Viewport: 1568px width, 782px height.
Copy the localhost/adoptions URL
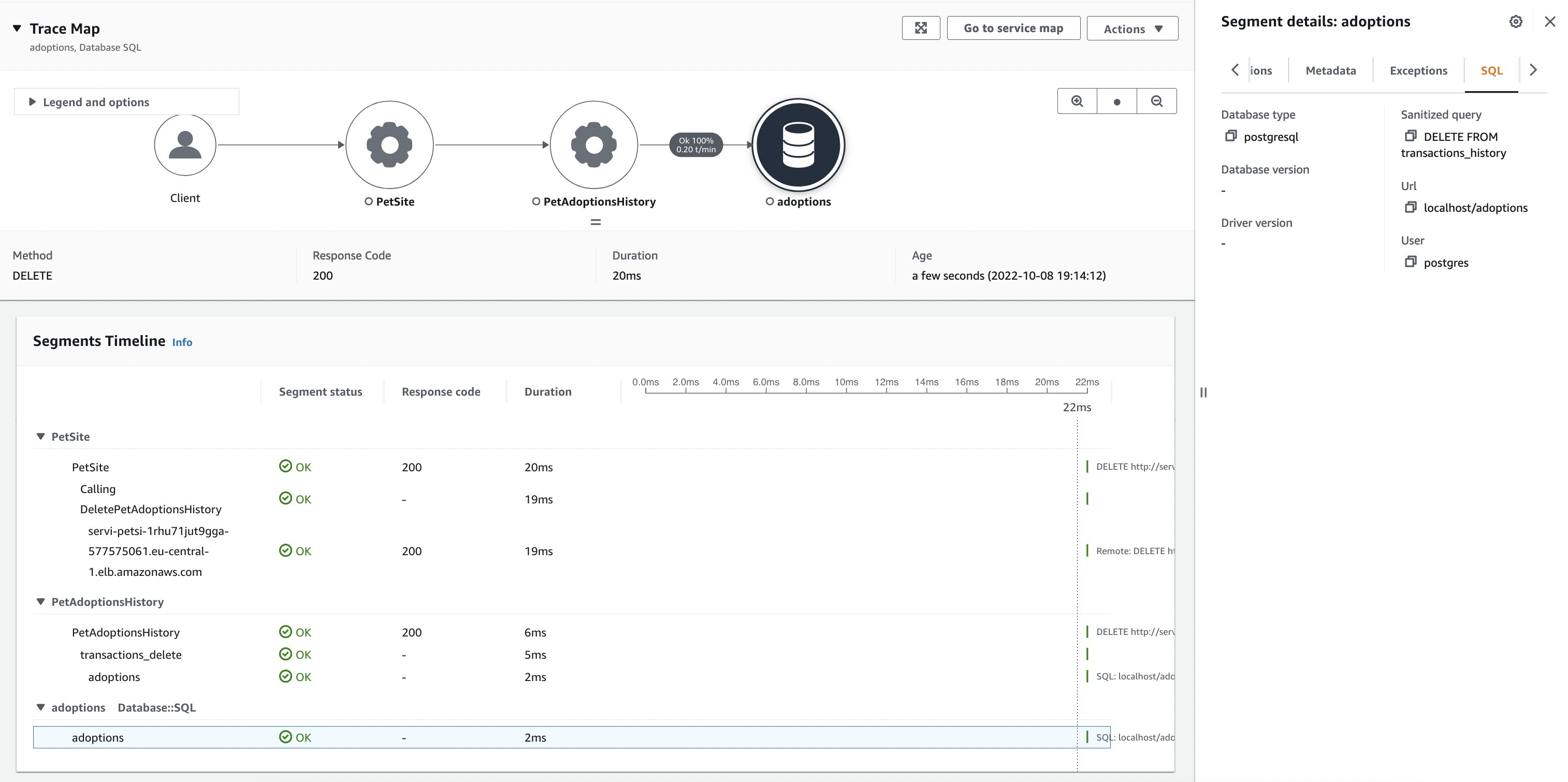(1411, 208)
